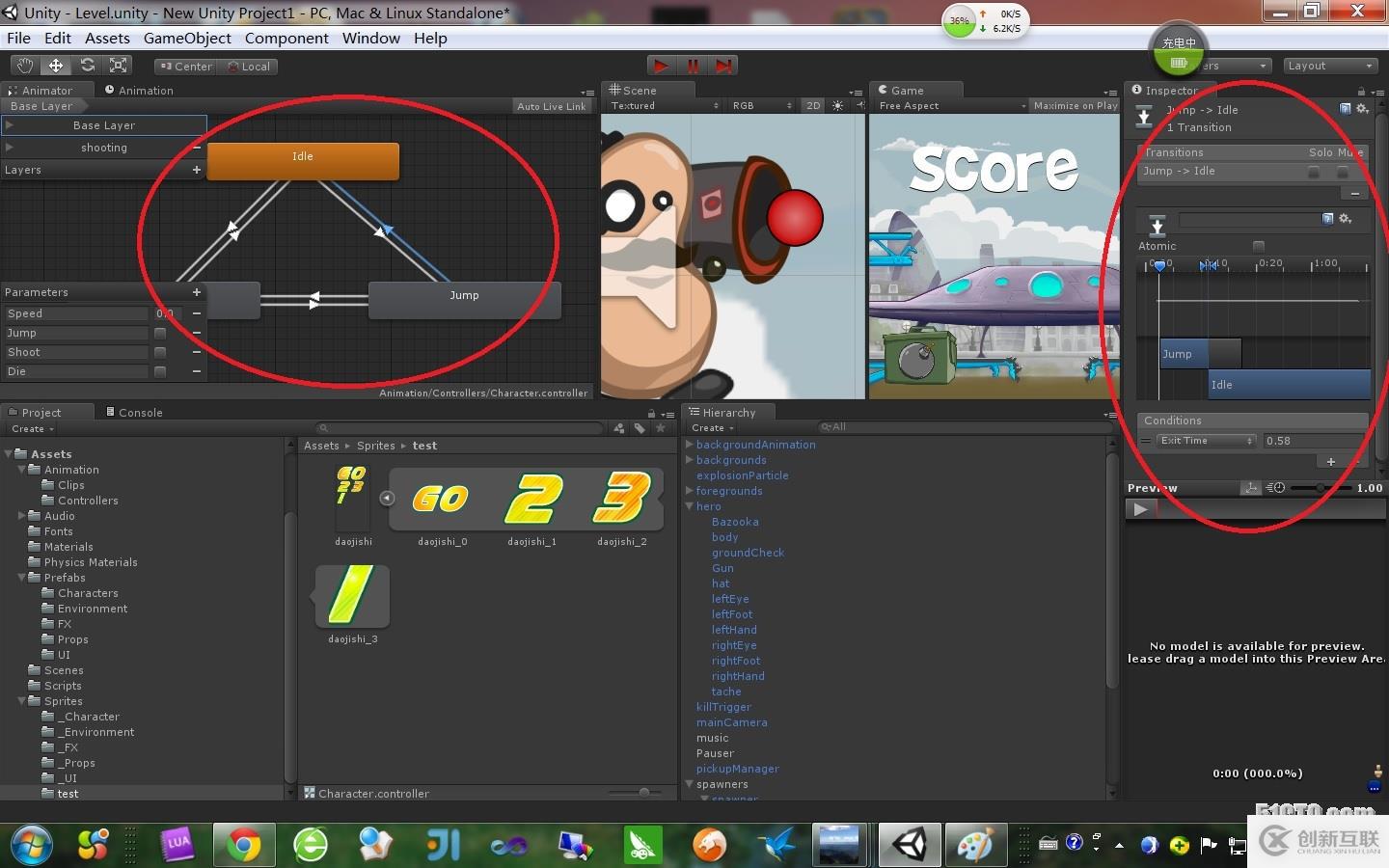Expand the Audio folder in Project
The width and height of the screenshot is (1389, 868).
pyautogui.click(x=21, y=516)
